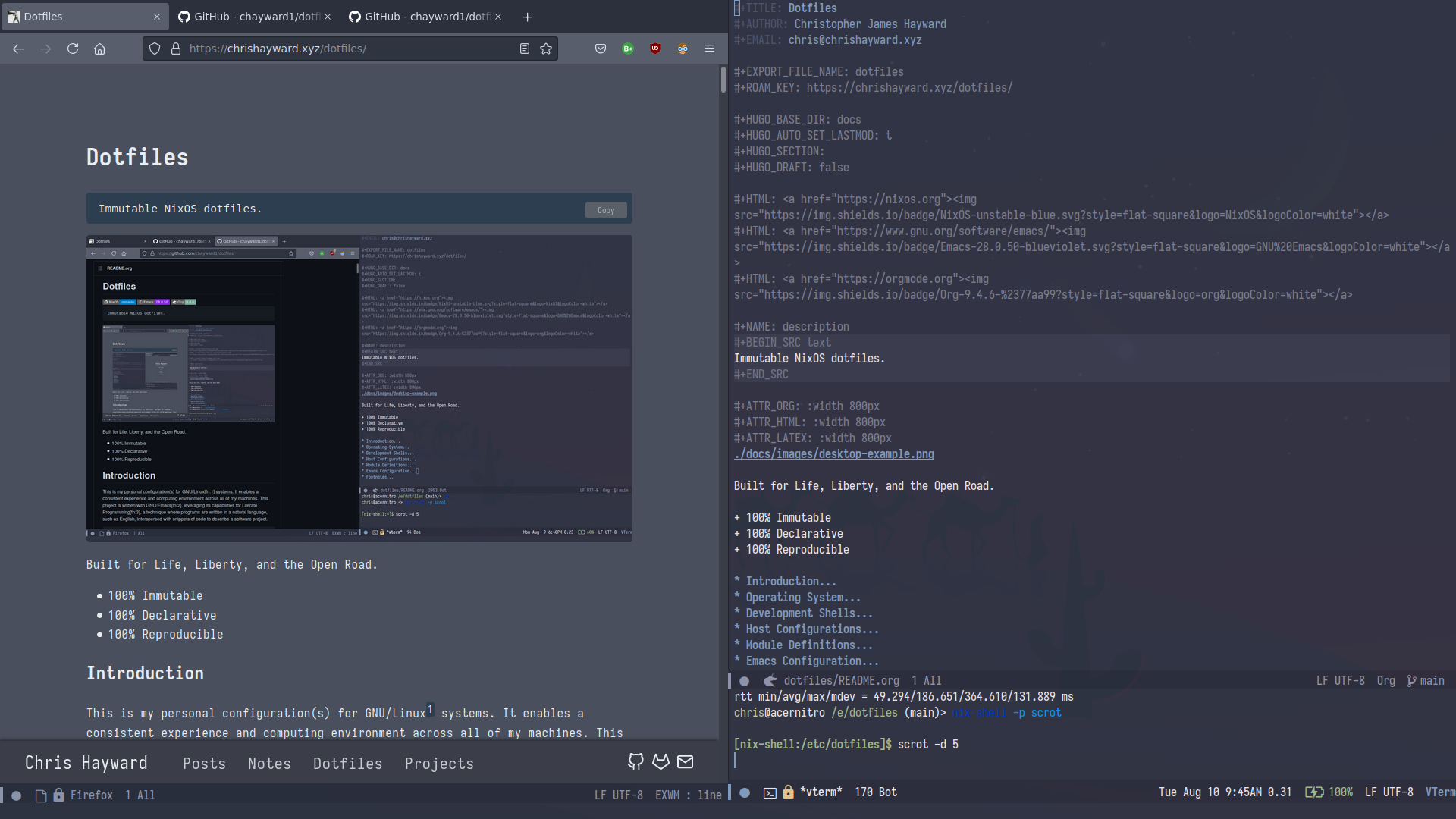Viewport: 1456px width, 819px height.
Task: Click the chrishayward.xyz/dotfiles address bar
Action: (278, 48)
